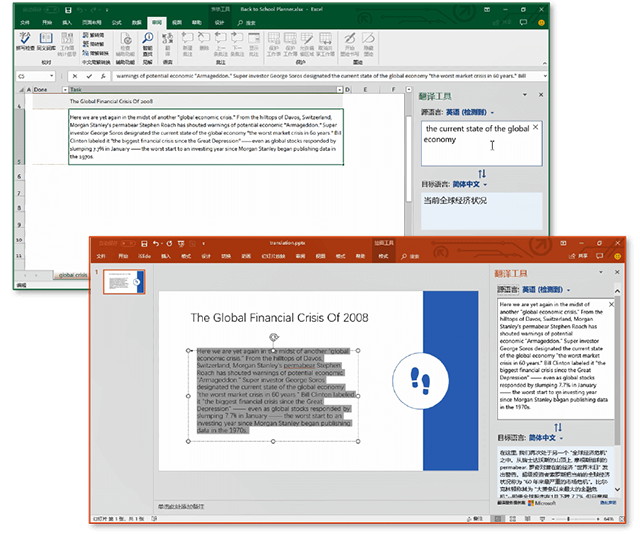The height and width of the screenshot is (534, 640).
Task: Toggle AutoSave switch in the Excel window
Action: pos(52,9)
